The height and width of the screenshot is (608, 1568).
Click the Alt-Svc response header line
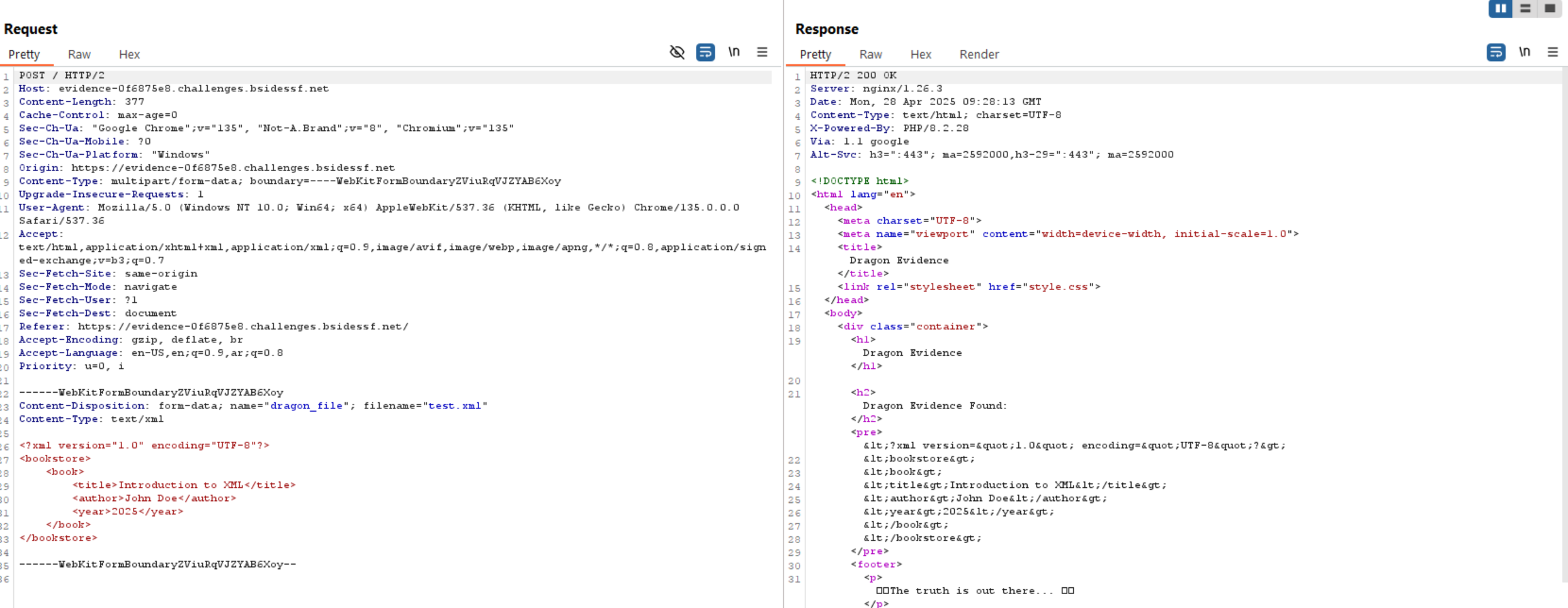pyautogui.click(x=992, y=155)
